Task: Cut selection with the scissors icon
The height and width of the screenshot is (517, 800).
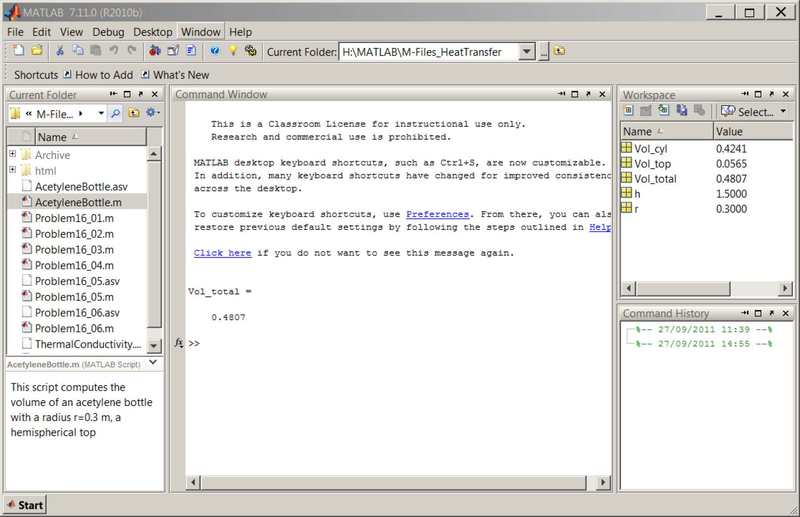Action: (60, 50)
